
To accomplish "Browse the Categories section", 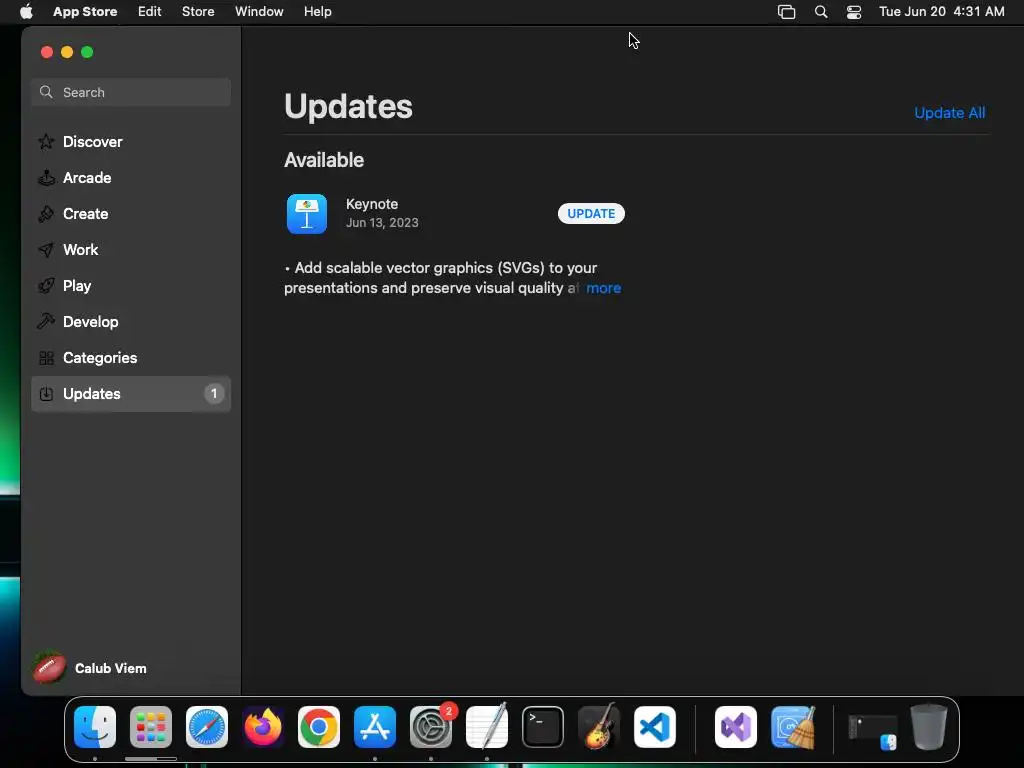I will coord(131,358).
